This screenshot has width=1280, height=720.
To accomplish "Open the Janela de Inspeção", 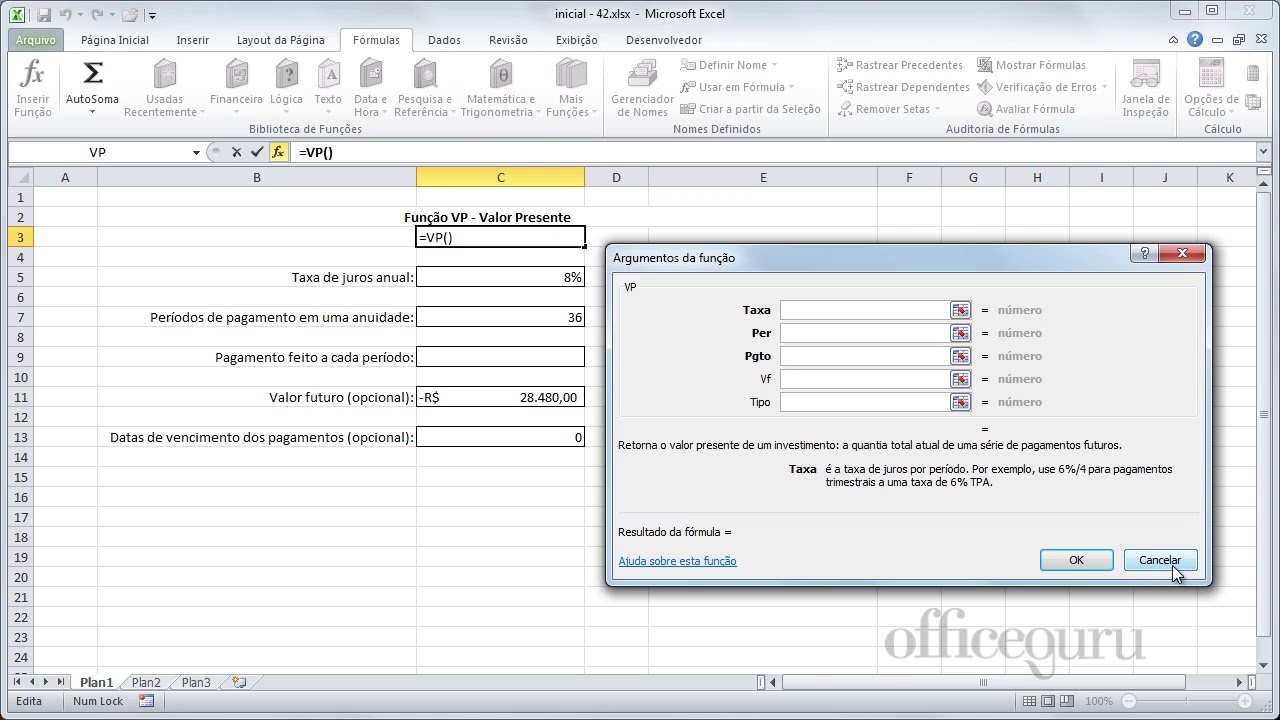I will [x=1145, y=75].
